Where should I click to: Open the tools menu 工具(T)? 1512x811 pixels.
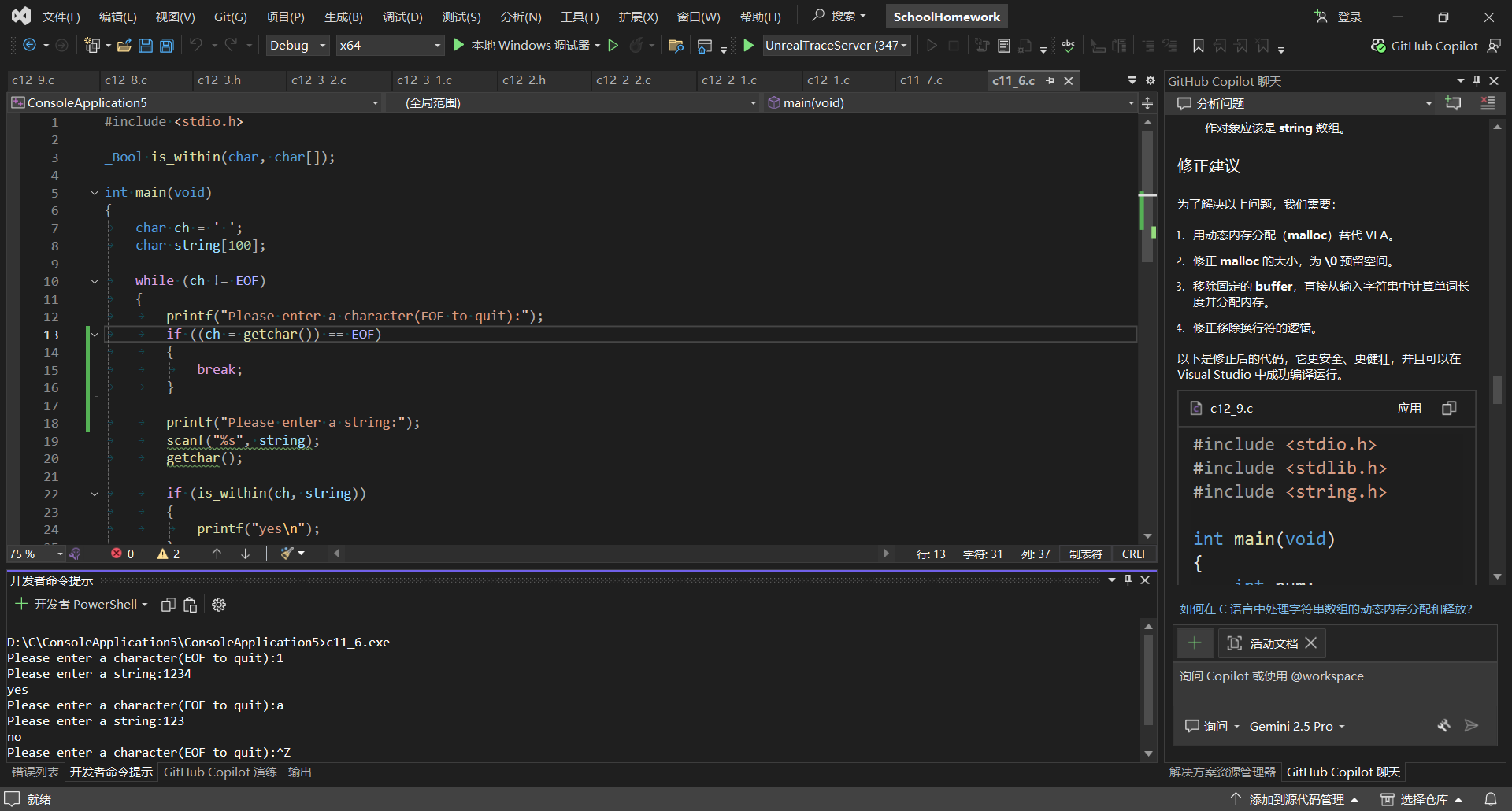coord(580,17)
